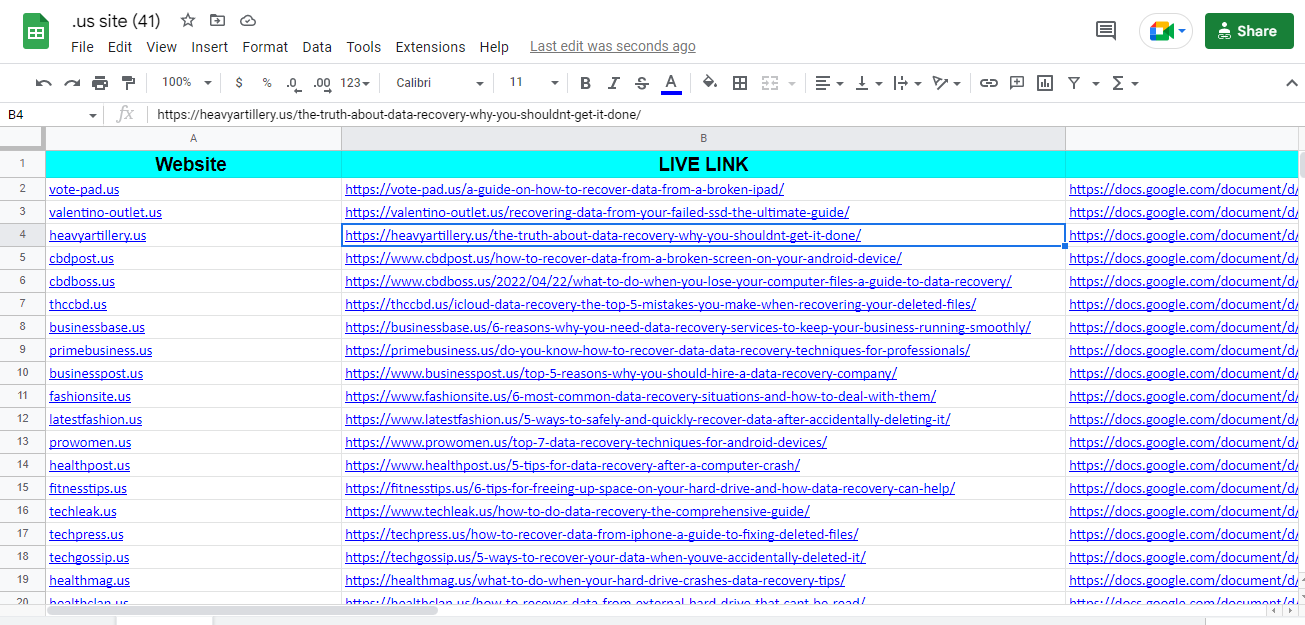Open the Format menu

tap(264, 46)
